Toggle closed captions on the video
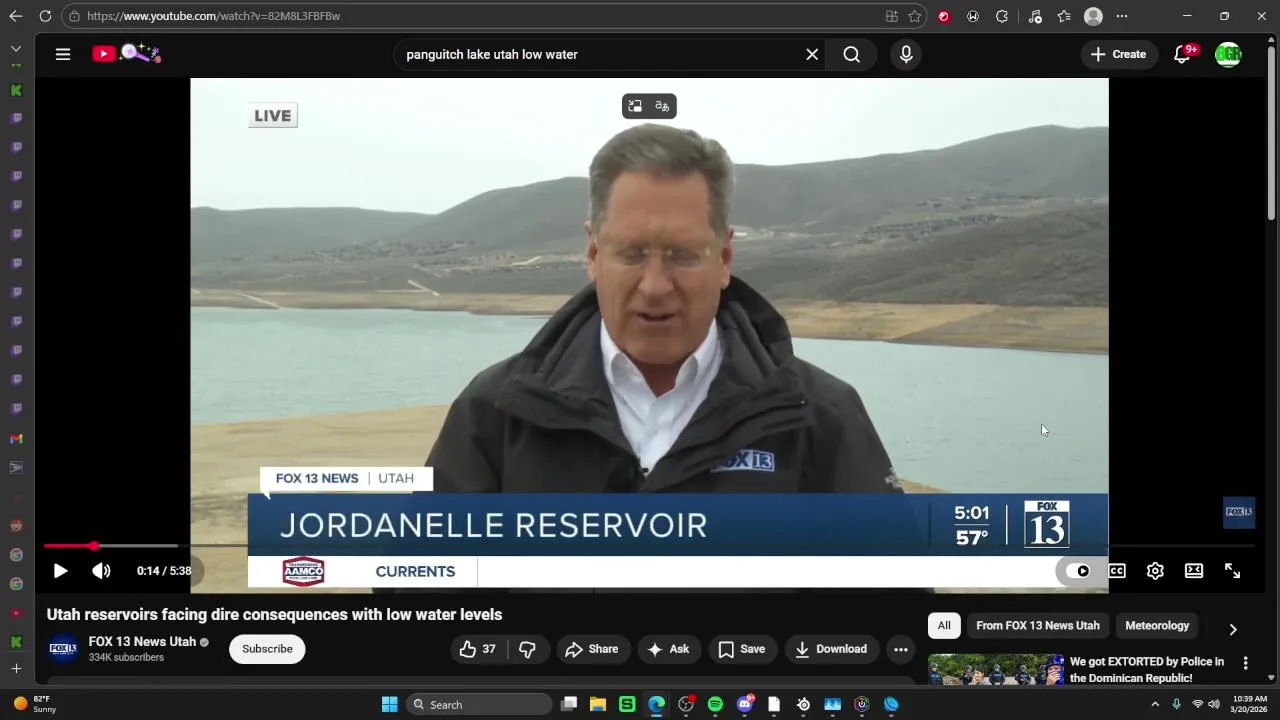This screenshot has height=720, width=1280. 1116,571
